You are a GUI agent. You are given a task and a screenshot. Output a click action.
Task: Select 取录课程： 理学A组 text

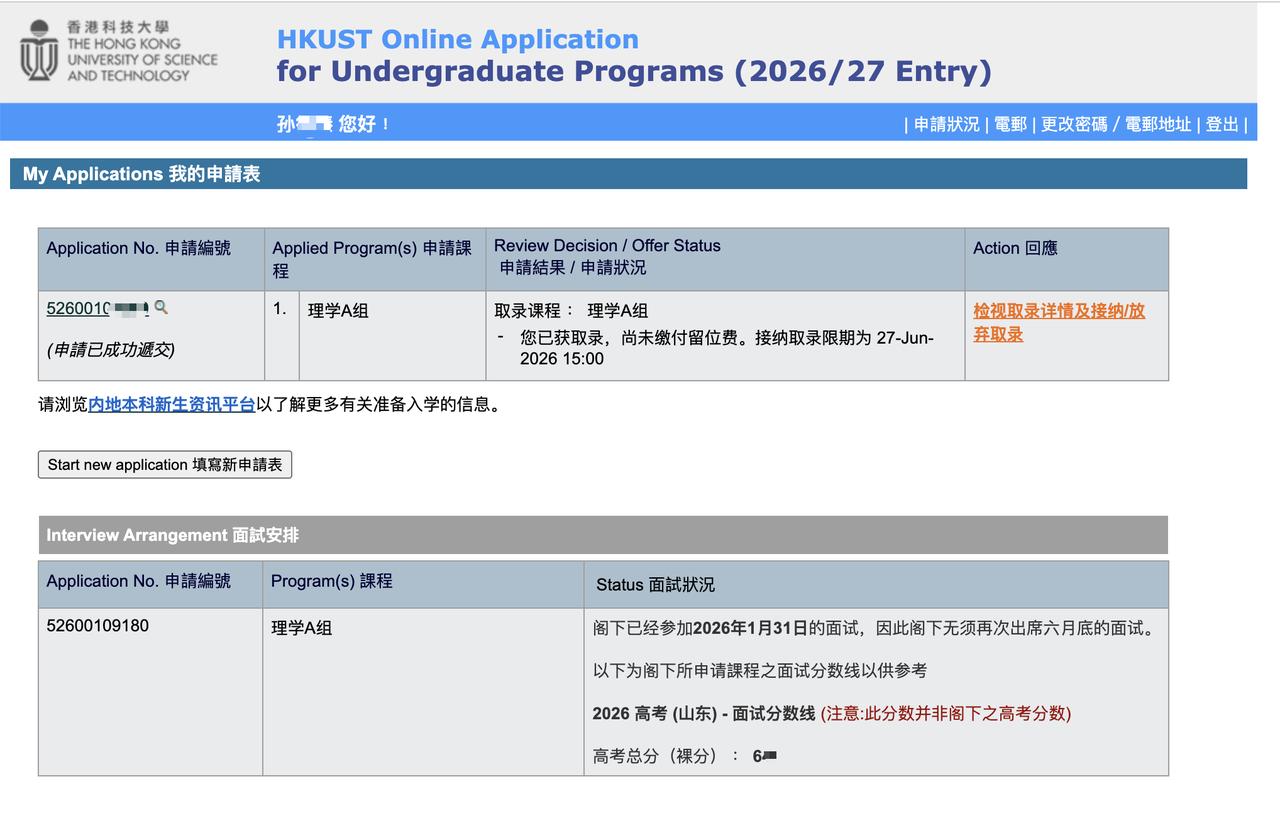point(571,311)
